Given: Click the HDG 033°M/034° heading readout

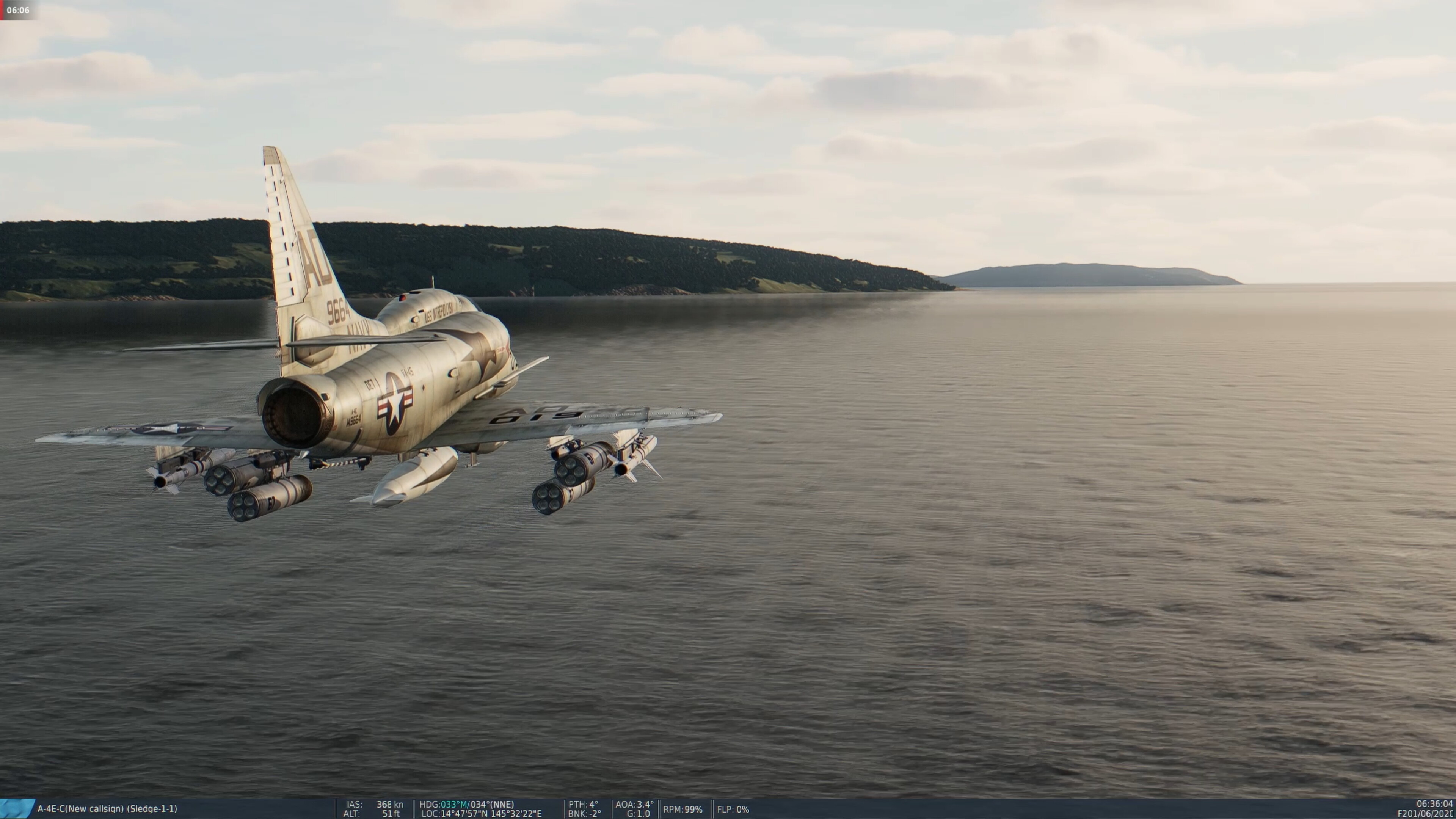Looking at the screenshot, I should click(x=466, y=804).
